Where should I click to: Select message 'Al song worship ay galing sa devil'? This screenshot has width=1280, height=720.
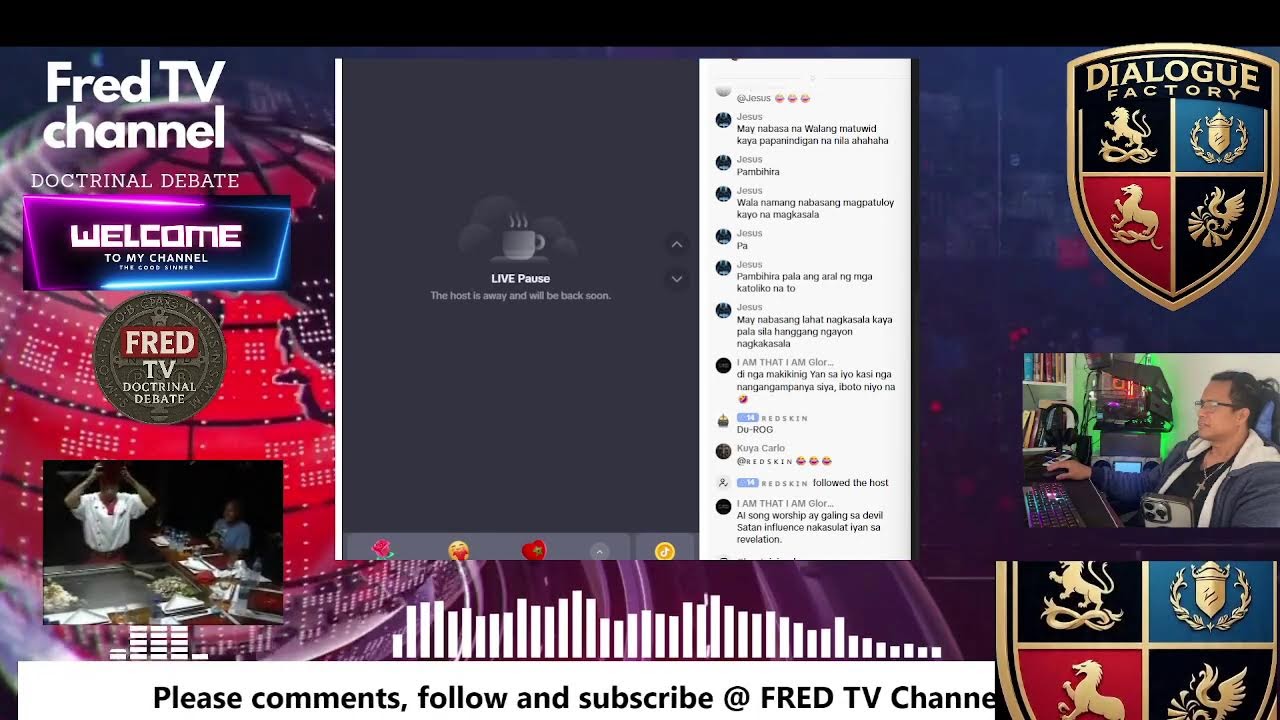[809, 527]
